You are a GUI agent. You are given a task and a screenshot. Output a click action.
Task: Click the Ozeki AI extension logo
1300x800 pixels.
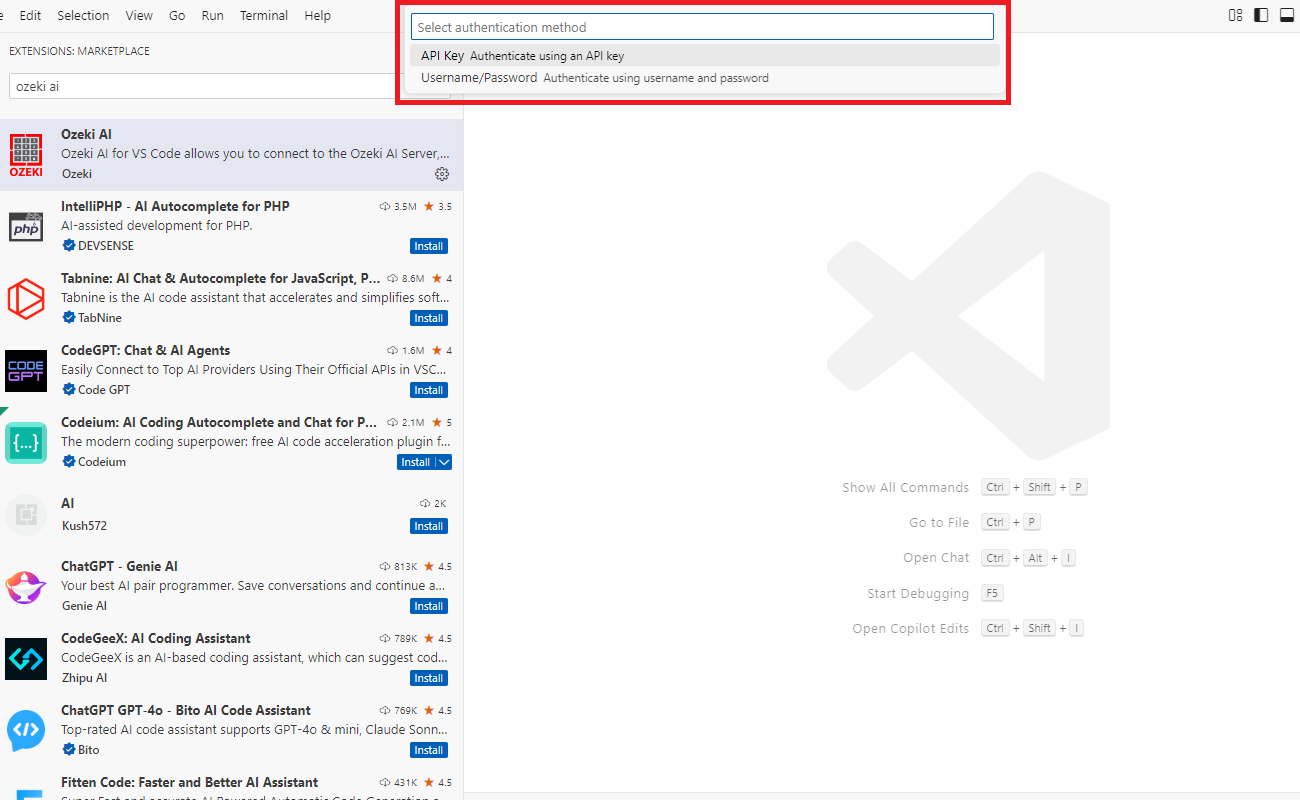[26, 155]
